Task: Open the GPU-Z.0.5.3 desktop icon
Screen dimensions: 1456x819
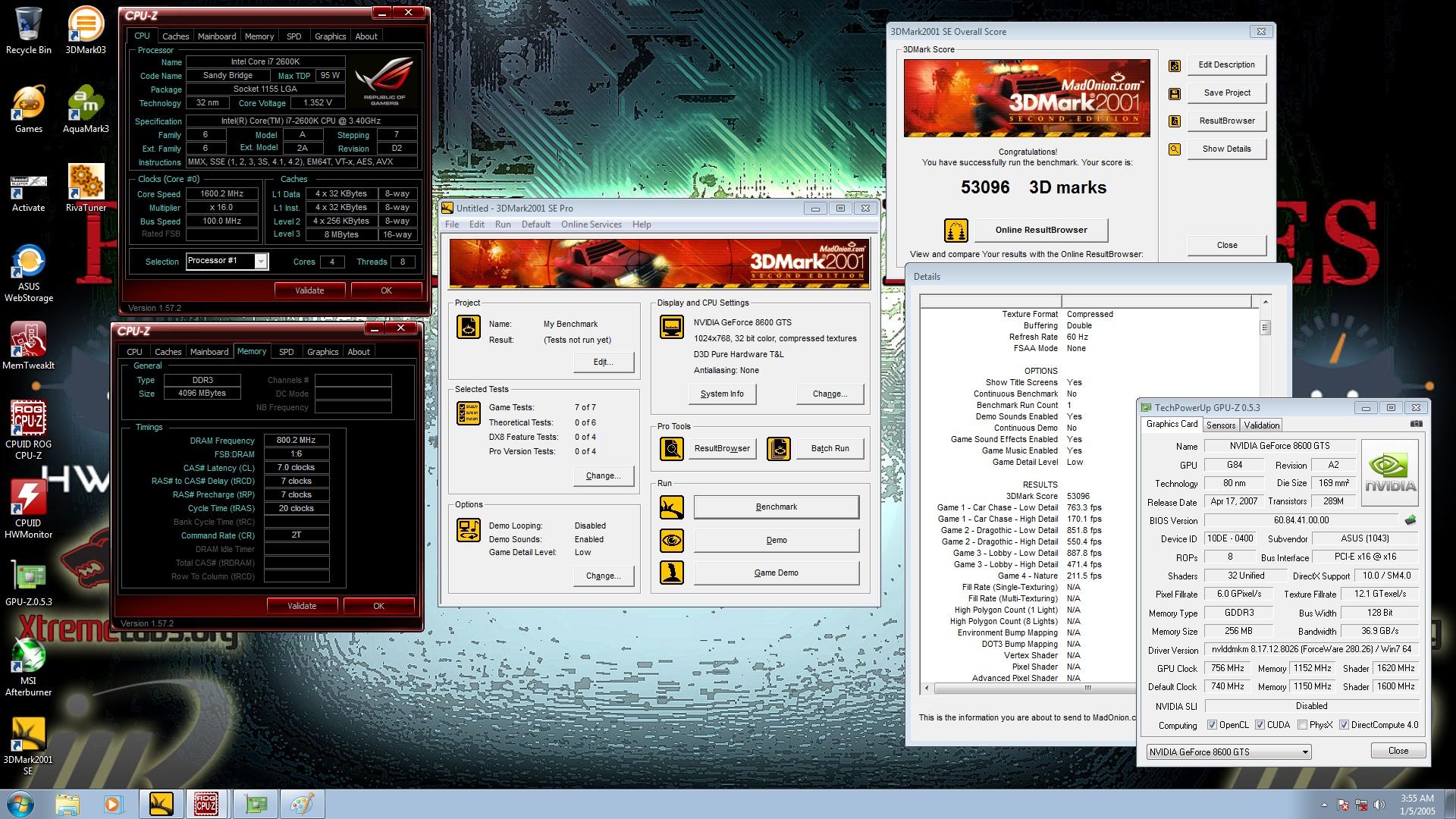Action: pos(28,582)
